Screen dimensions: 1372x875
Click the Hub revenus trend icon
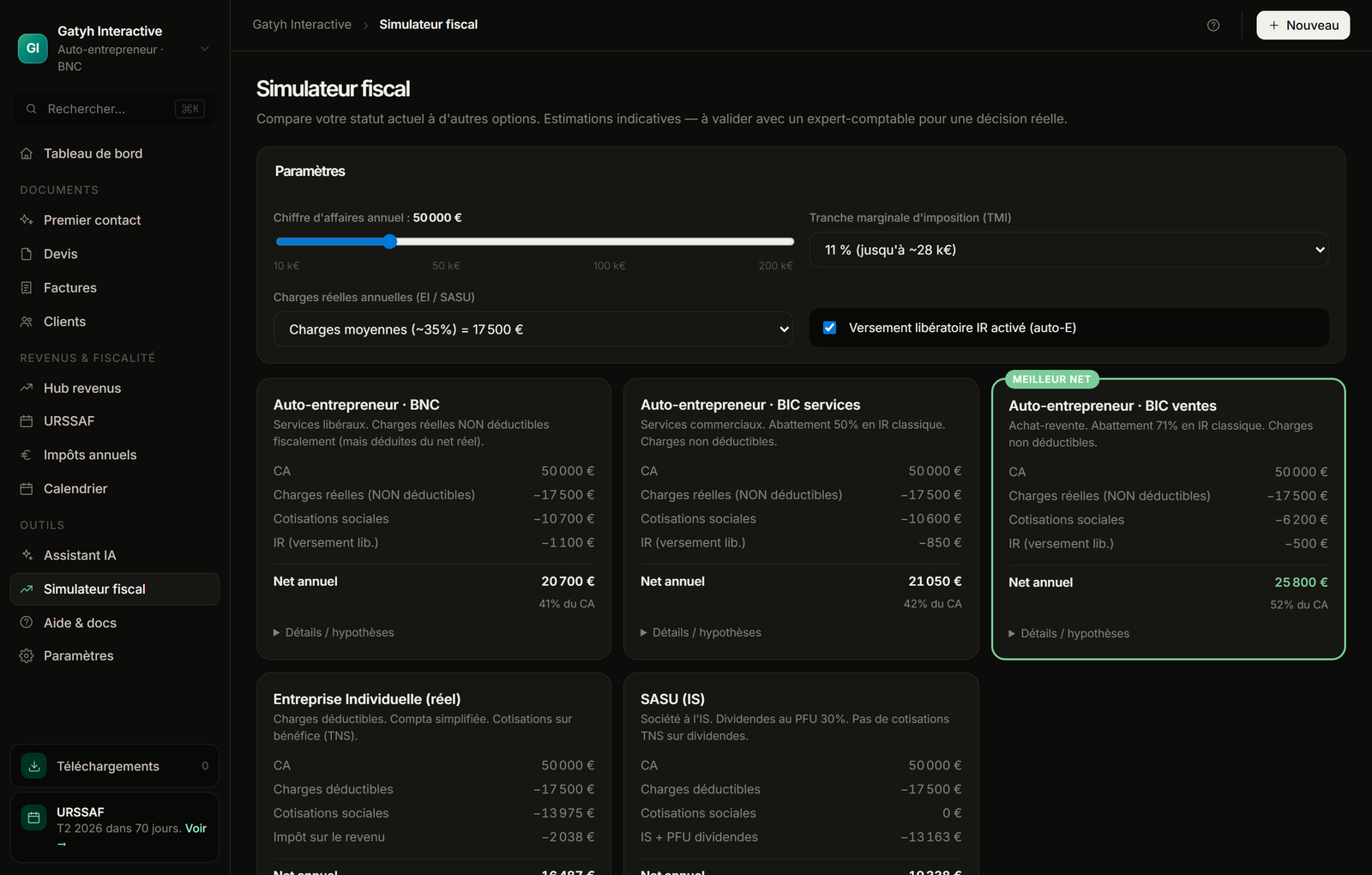pyautogui.click(x=27, y=389)
